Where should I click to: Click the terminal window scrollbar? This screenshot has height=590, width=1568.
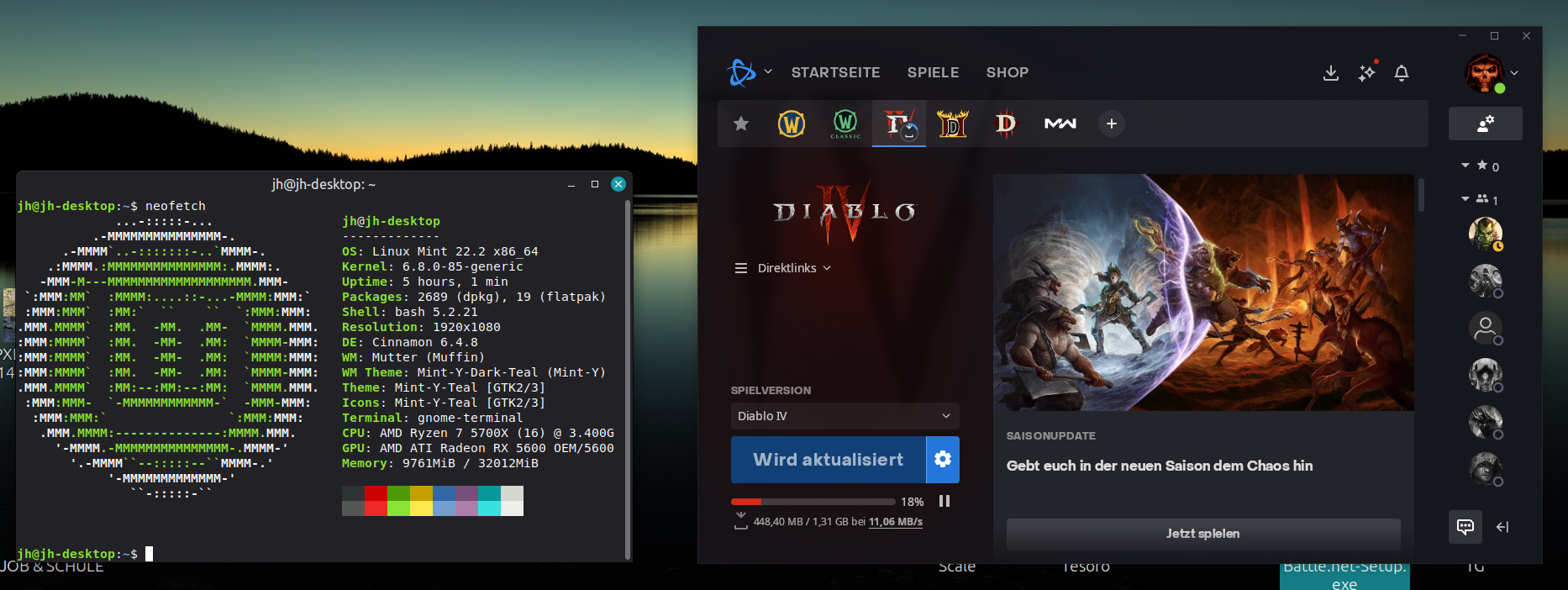(x=627, y=378)
